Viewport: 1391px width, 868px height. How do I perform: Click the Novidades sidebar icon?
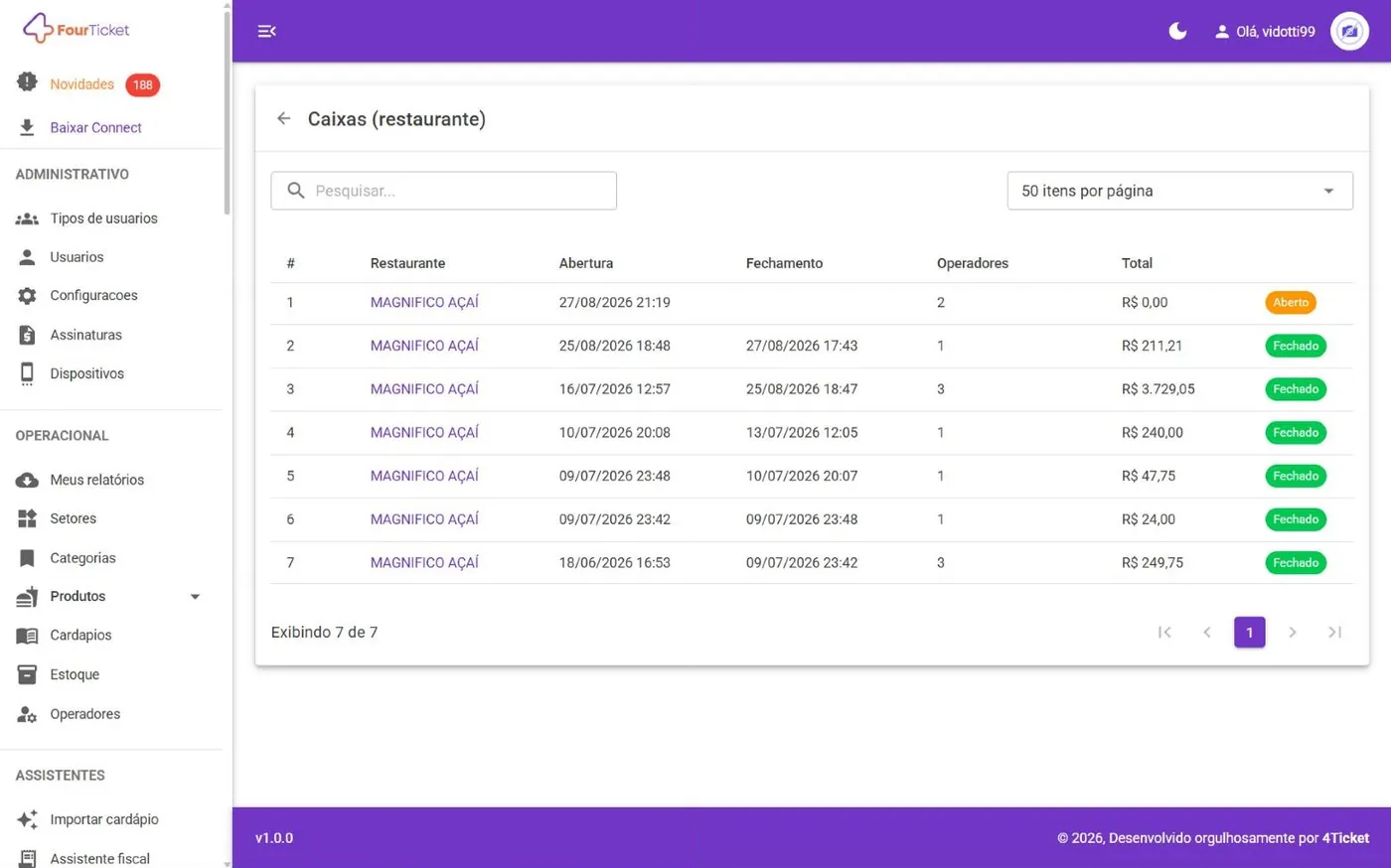[x=27, y=82]
